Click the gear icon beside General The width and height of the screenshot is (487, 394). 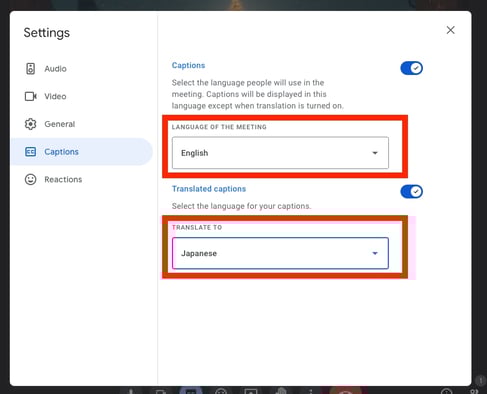coord(30,124)
